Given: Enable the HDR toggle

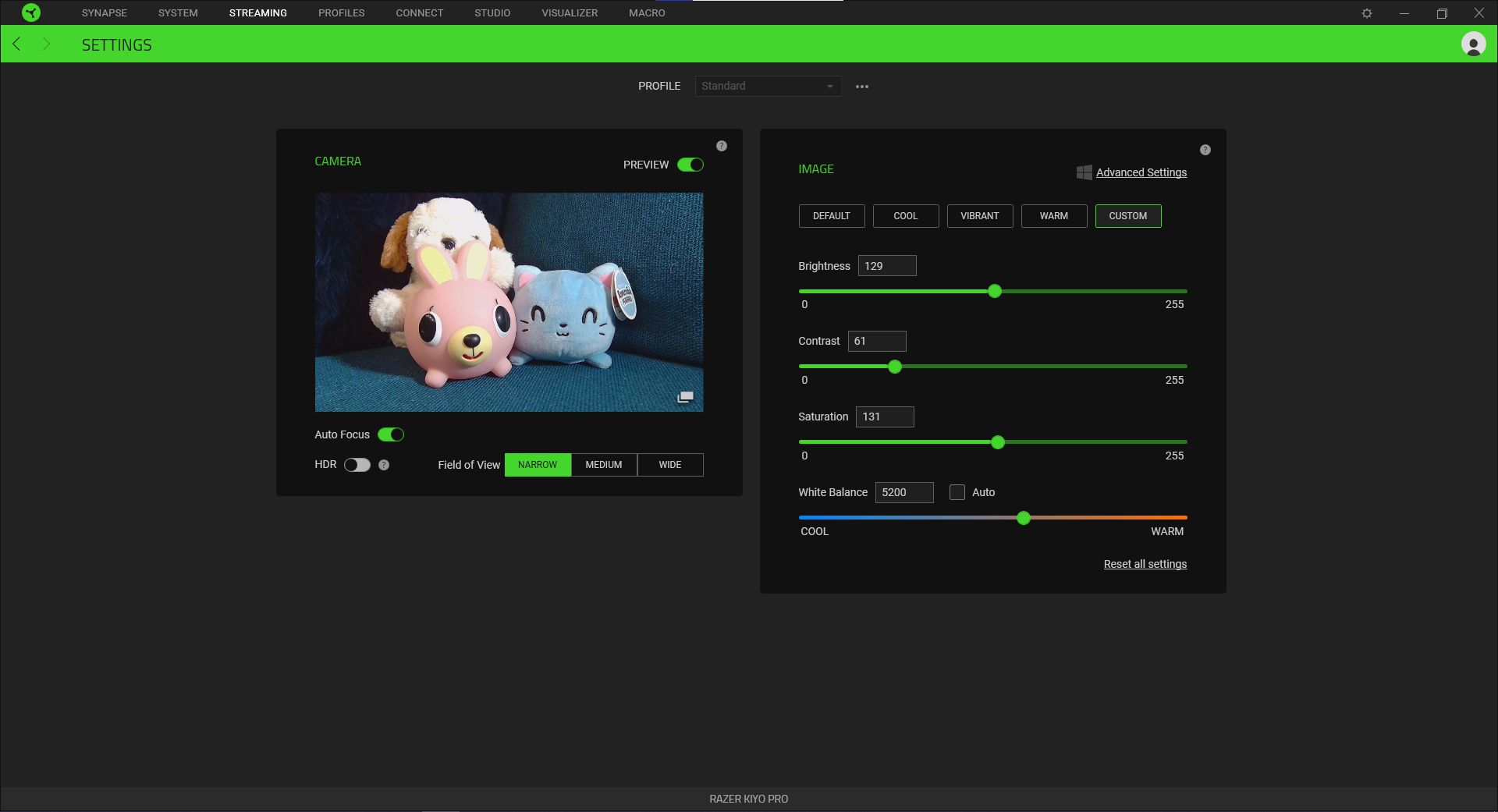Looking at the screenshot, I should 357,465.
